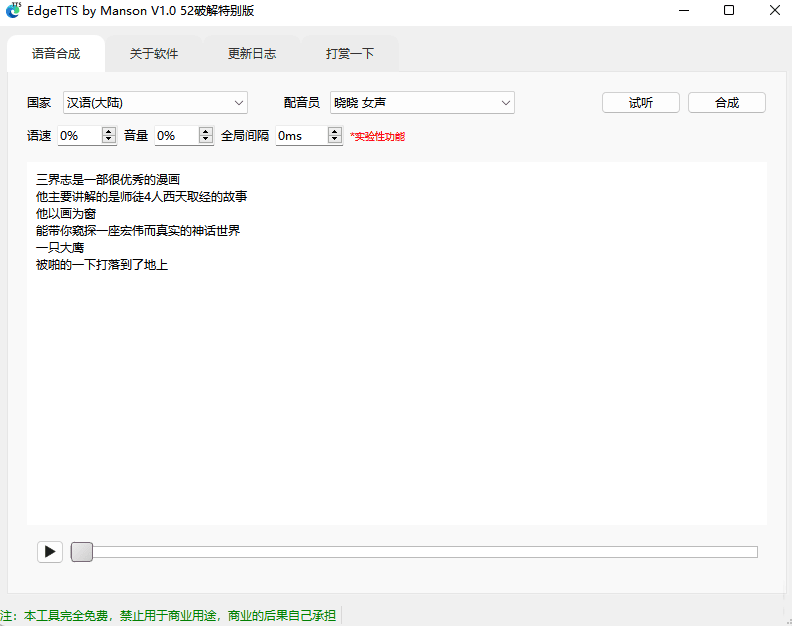792x626 pixels.
Task: Click inside the 语速 speed value field
Action: tap(78, 135)
